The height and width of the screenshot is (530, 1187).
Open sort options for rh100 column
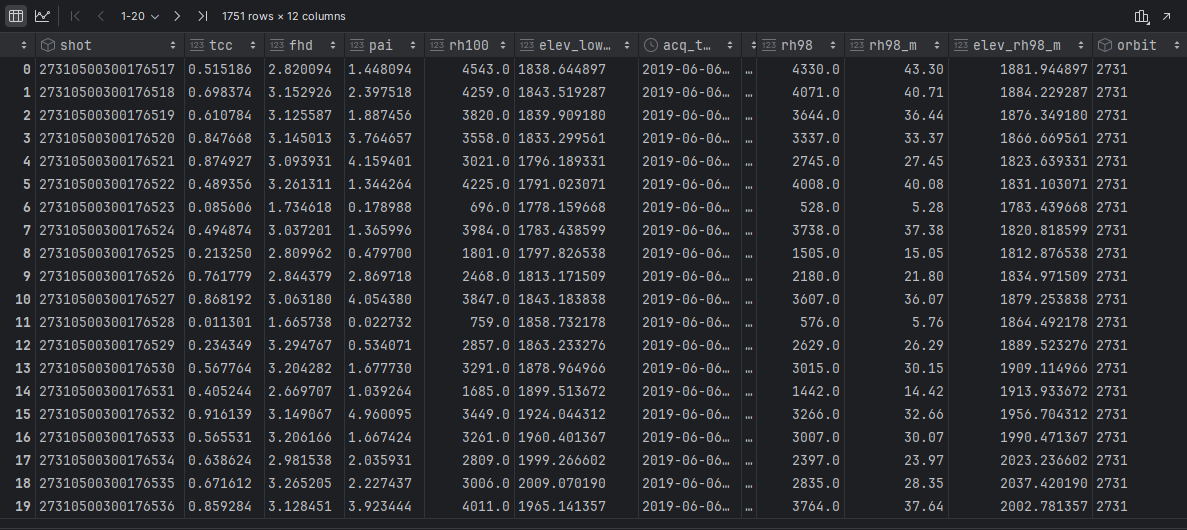click(501, 45)
